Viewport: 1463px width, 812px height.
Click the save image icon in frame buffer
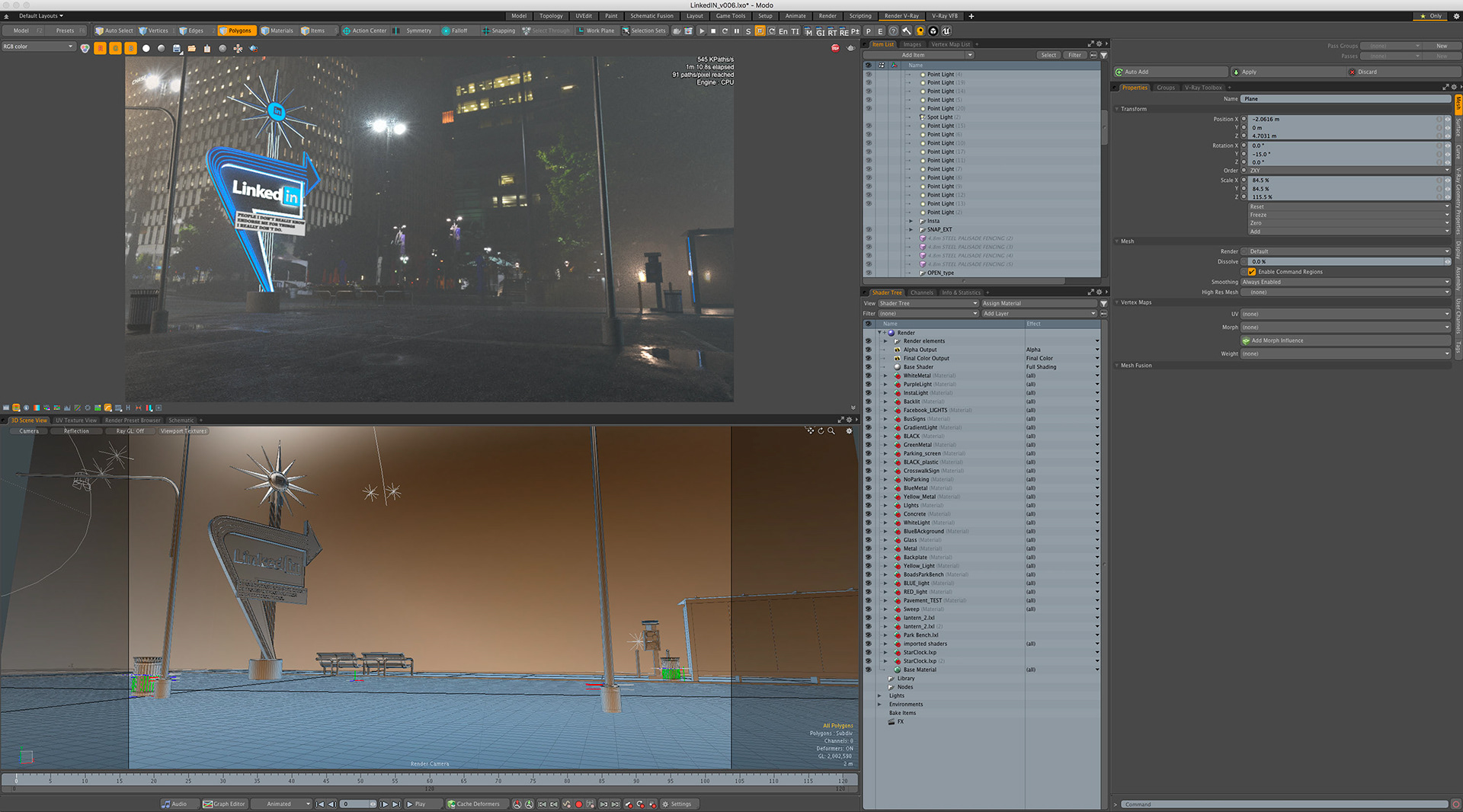(x=177, y=48)
